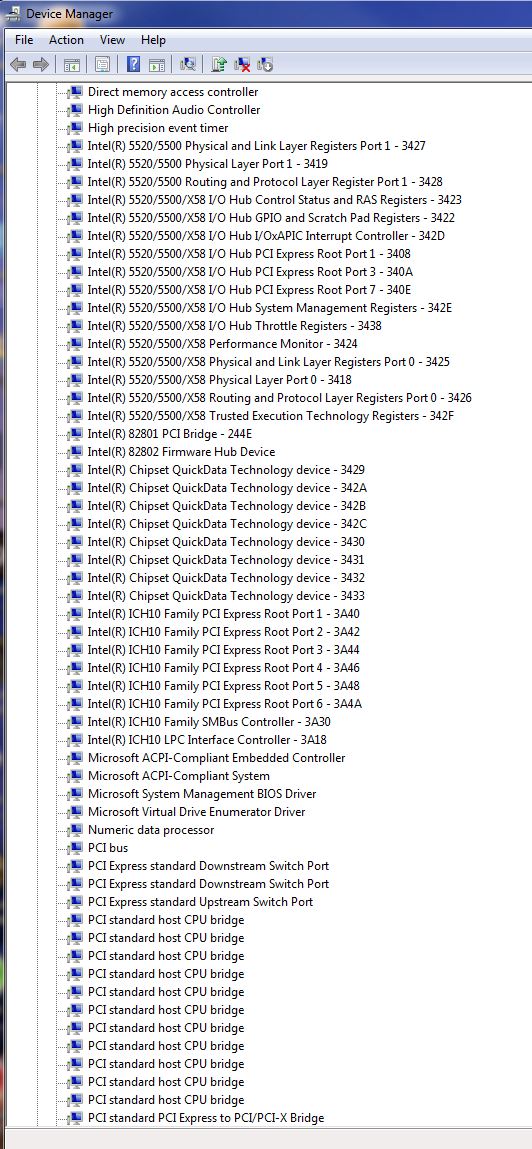Click the icon beside High precision event timer
This screenshot has height=1149, width=532.
(x=75, y=128)
